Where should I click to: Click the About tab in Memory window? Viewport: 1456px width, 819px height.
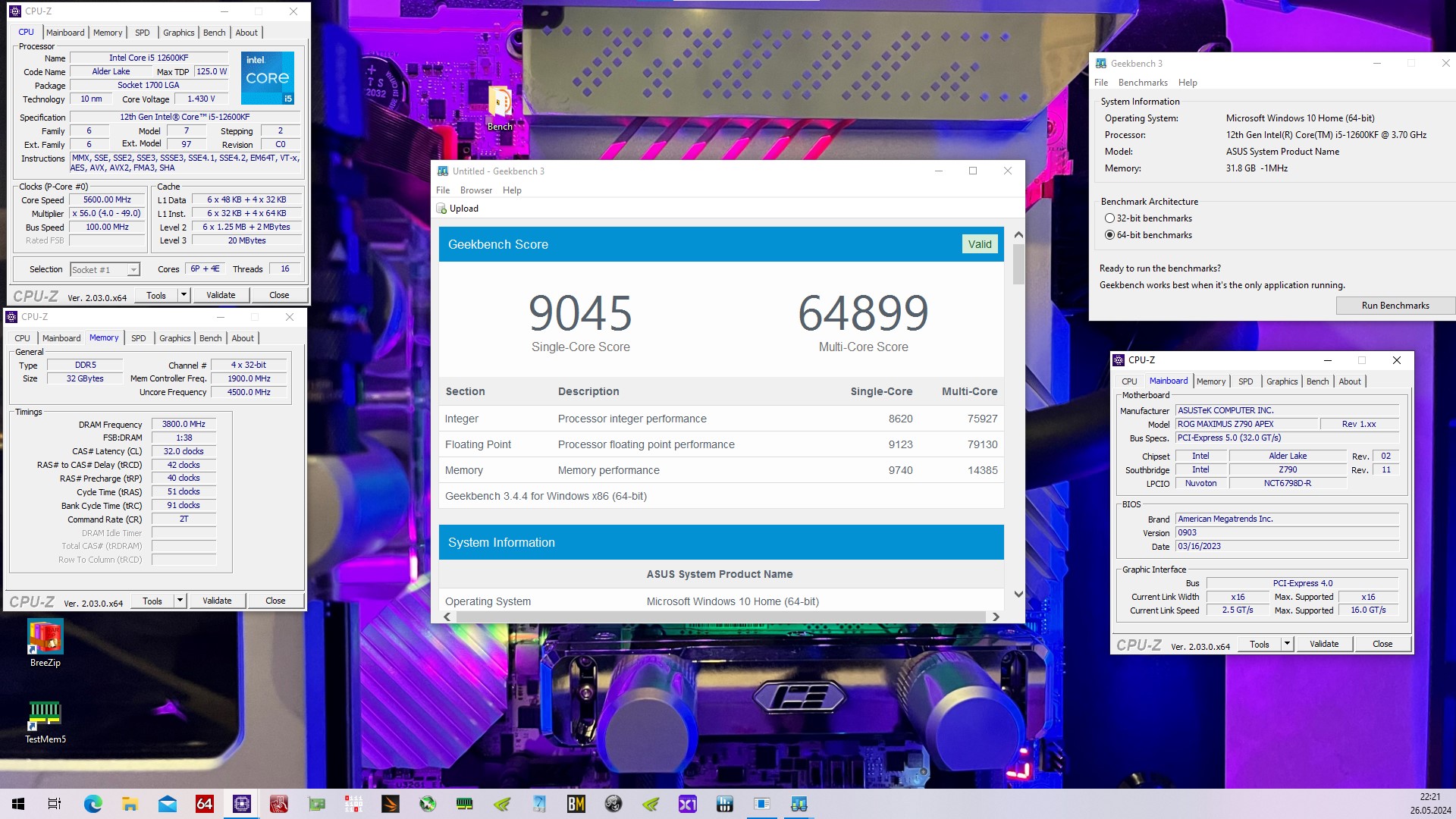click(x=243, y=338)
